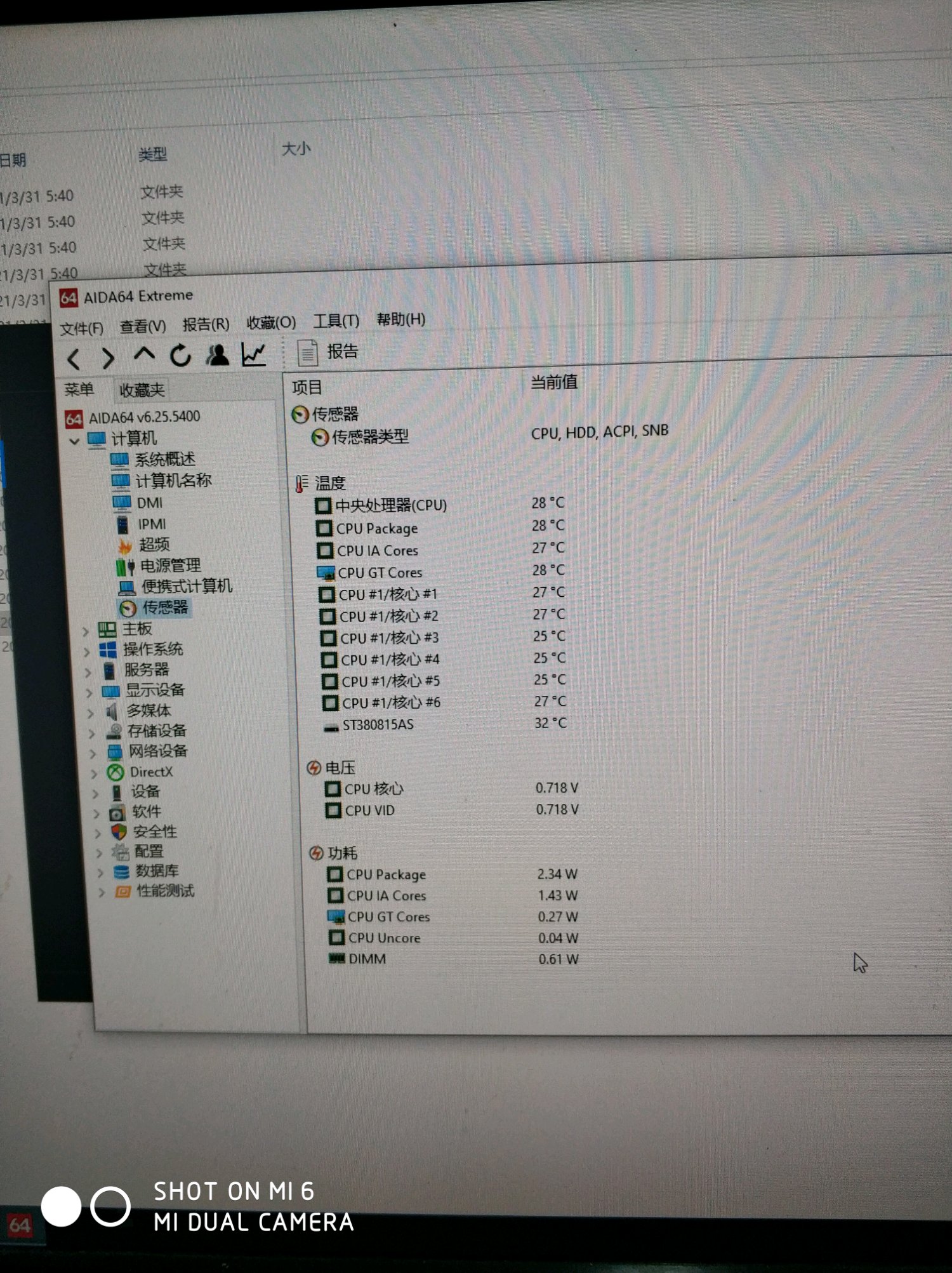952x1273 pixels.
Task: Select the DIMM power row
Action: (454, 959)
